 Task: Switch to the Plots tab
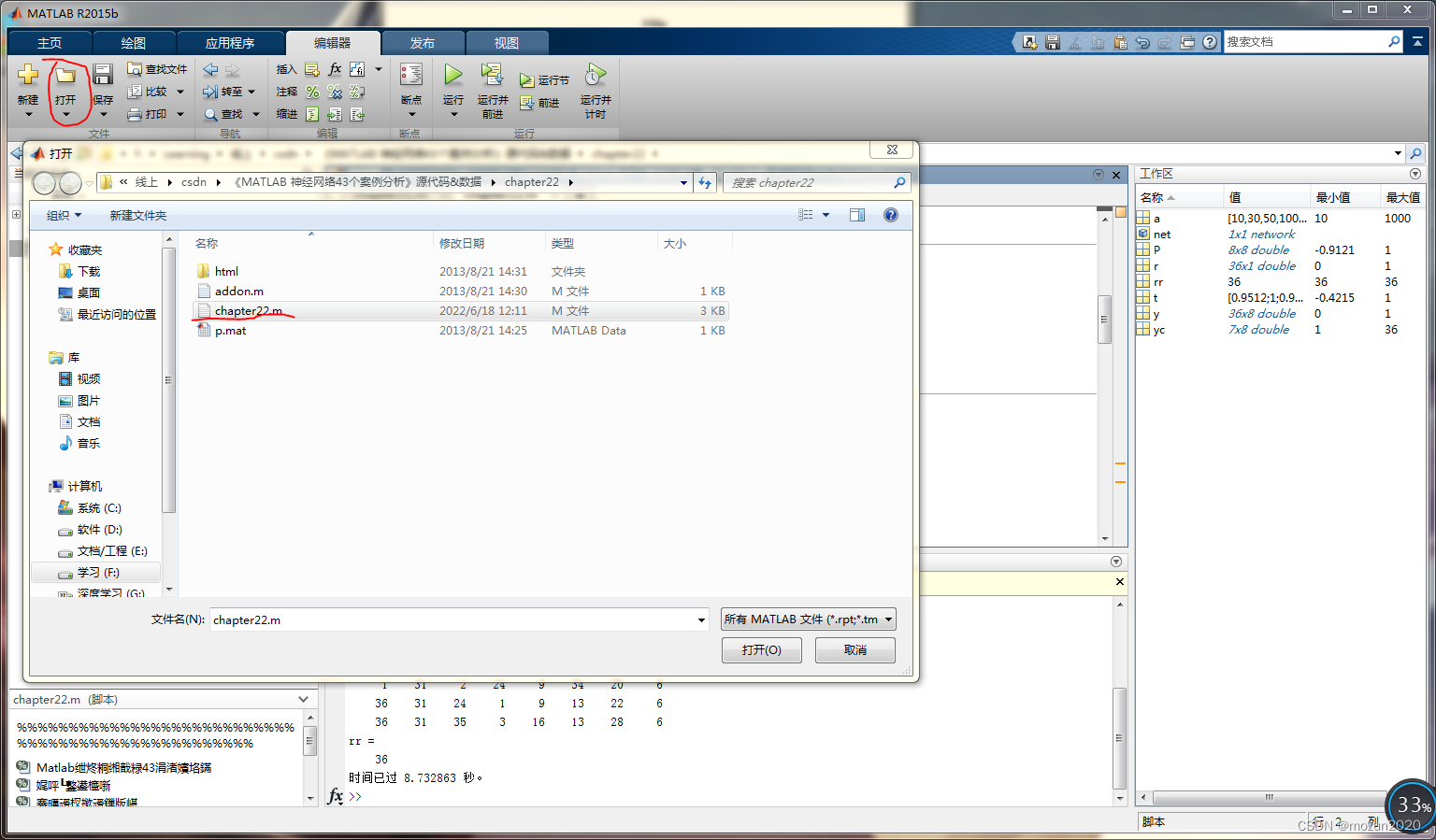(134, 43)
